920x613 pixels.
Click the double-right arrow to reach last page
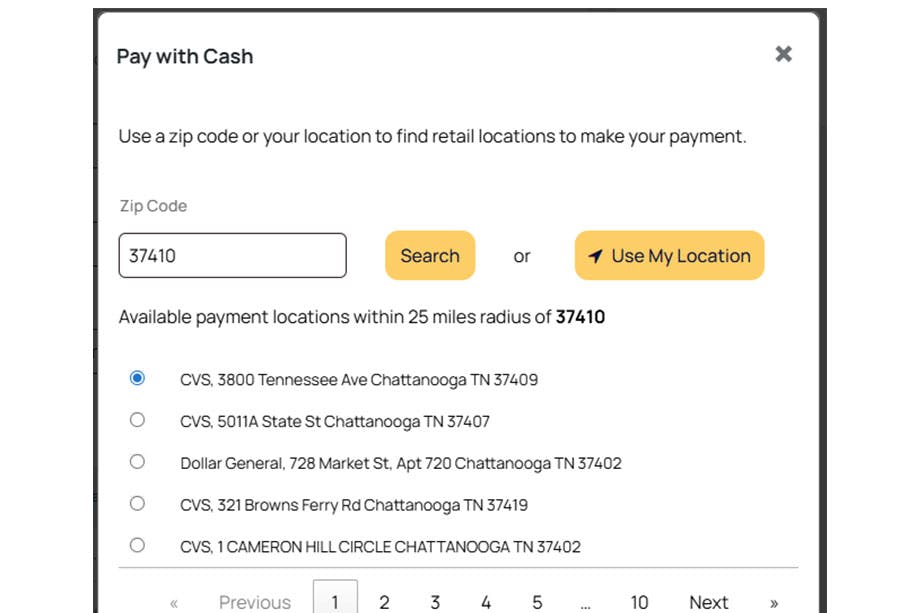(774, 601)
